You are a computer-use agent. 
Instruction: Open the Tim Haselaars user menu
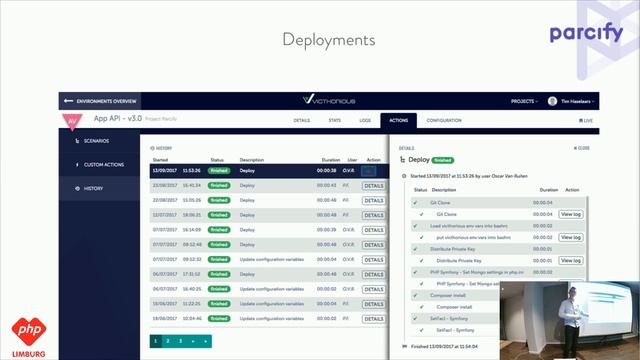pos(577,101)
